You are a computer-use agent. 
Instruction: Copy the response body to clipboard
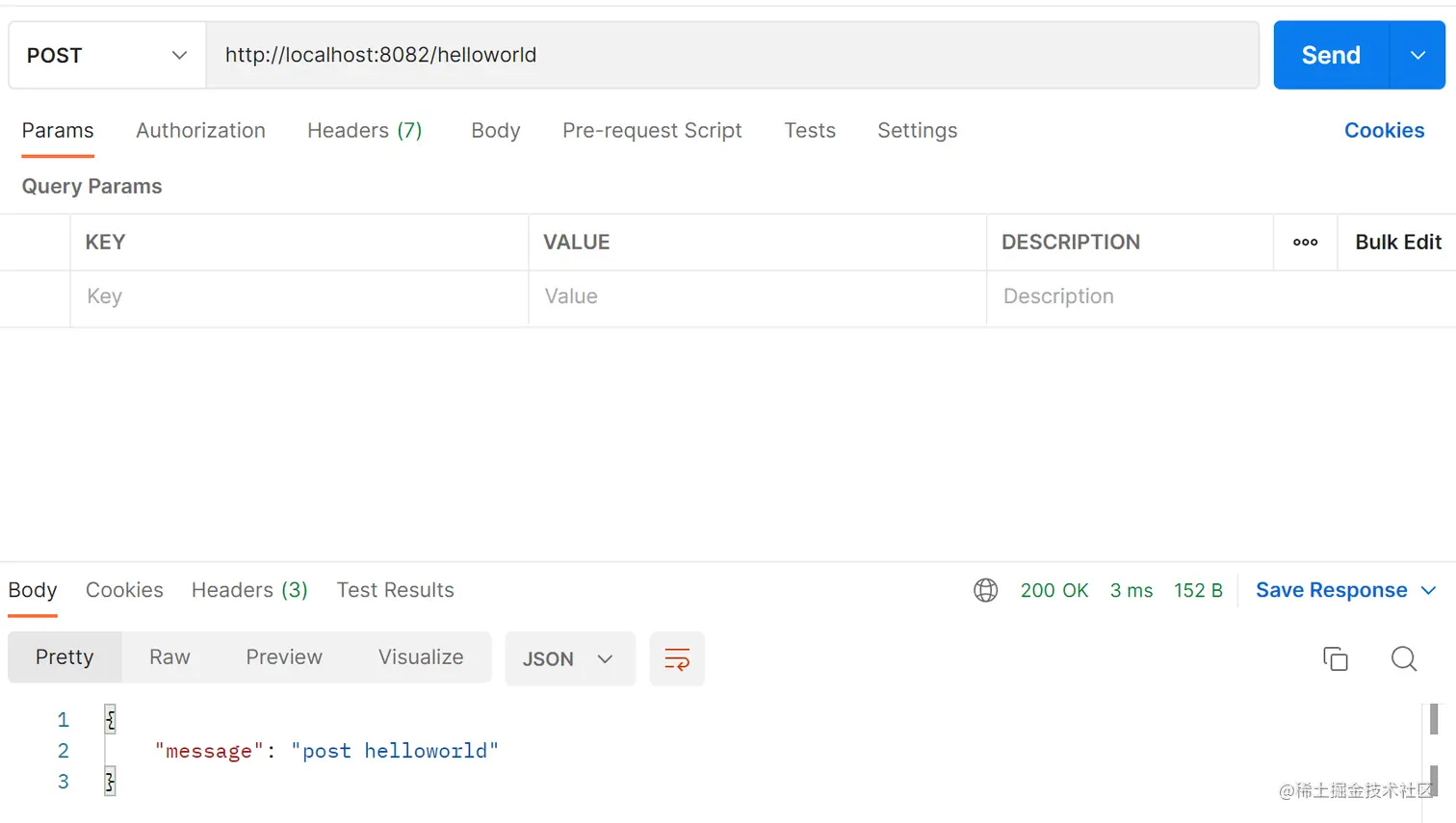pyautogui.click(x=1336, y=658)
